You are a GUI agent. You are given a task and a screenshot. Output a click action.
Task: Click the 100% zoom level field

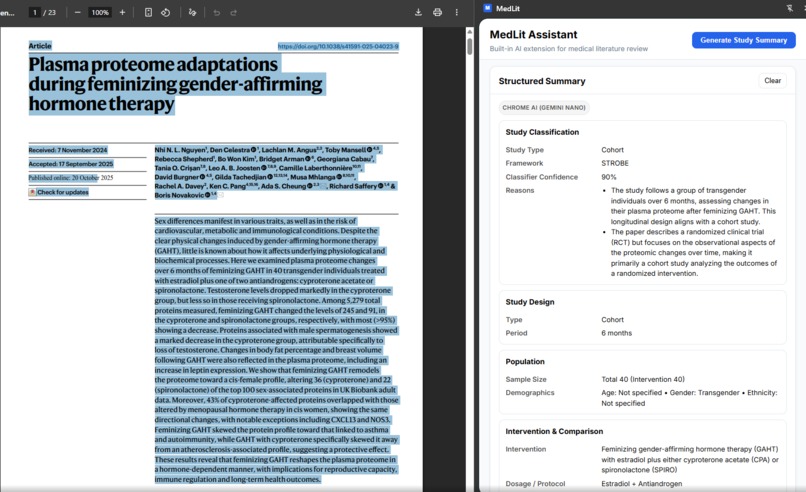(100, 12)
